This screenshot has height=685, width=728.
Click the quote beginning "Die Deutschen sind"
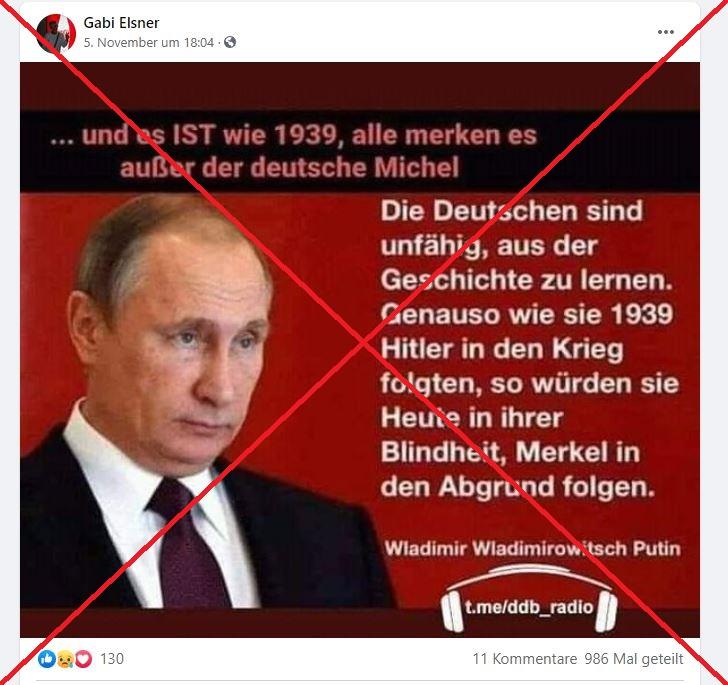pos(512,210)
